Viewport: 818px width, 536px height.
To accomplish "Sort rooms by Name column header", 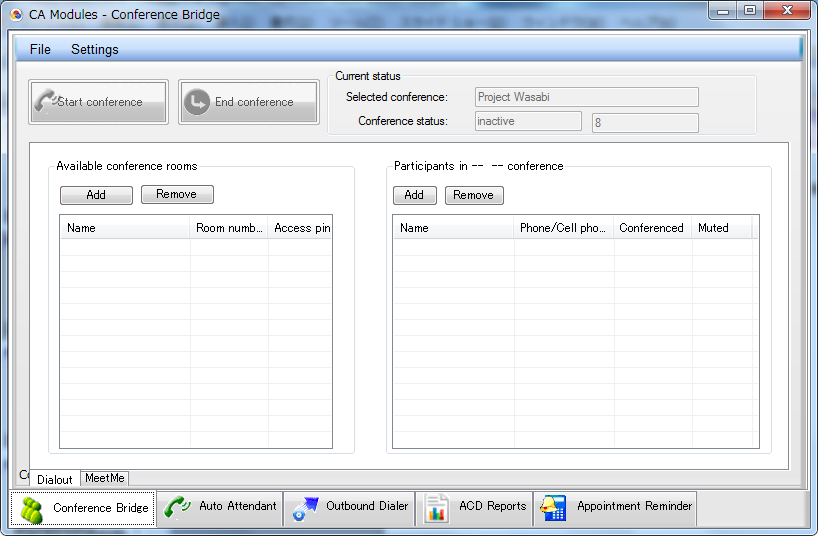I will tap(125, 228).
